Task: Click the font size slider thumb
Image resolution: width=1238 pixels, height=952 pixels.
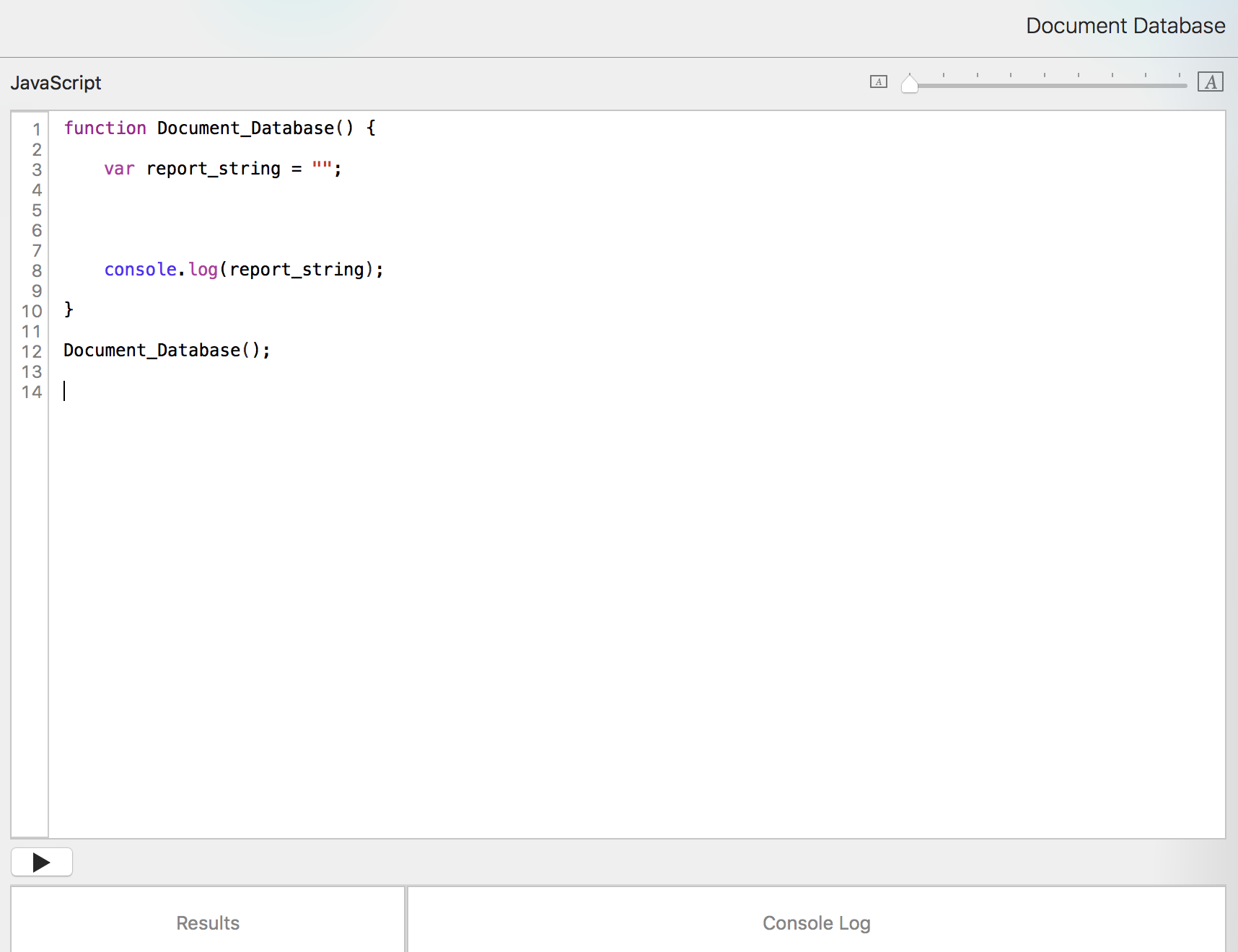Action: coord(910,84)
